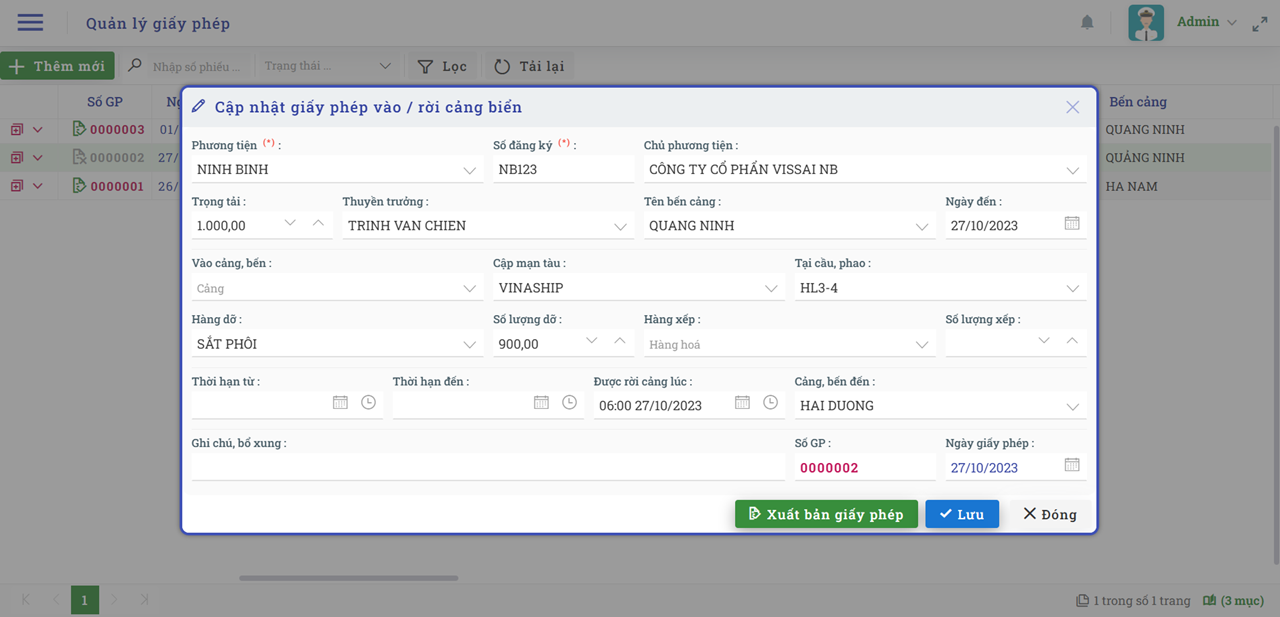Screen dimensions: 1280x617
Task: Open calendar picker for Ngày giấy phép
Action: coord(1072,466)
